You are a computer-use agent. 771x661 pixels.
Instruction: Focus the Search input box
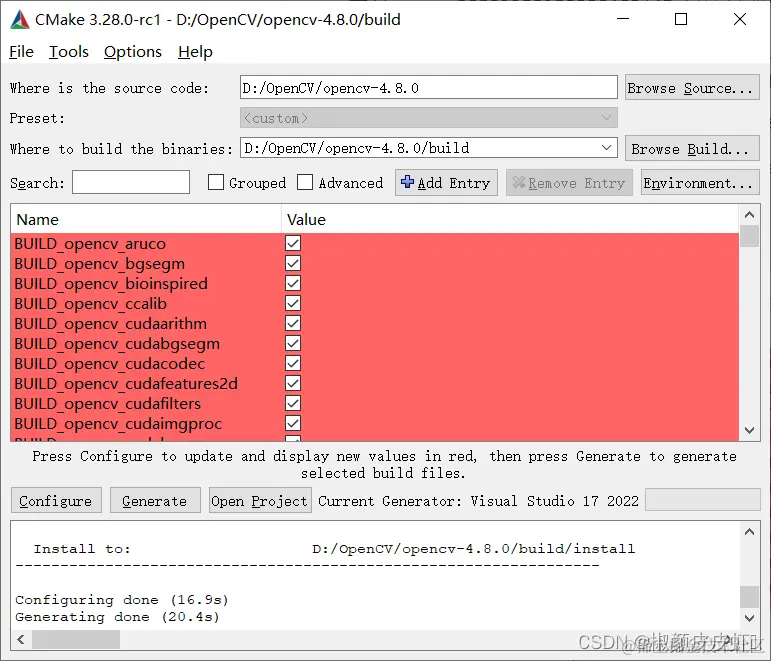(x=131, y=182)
